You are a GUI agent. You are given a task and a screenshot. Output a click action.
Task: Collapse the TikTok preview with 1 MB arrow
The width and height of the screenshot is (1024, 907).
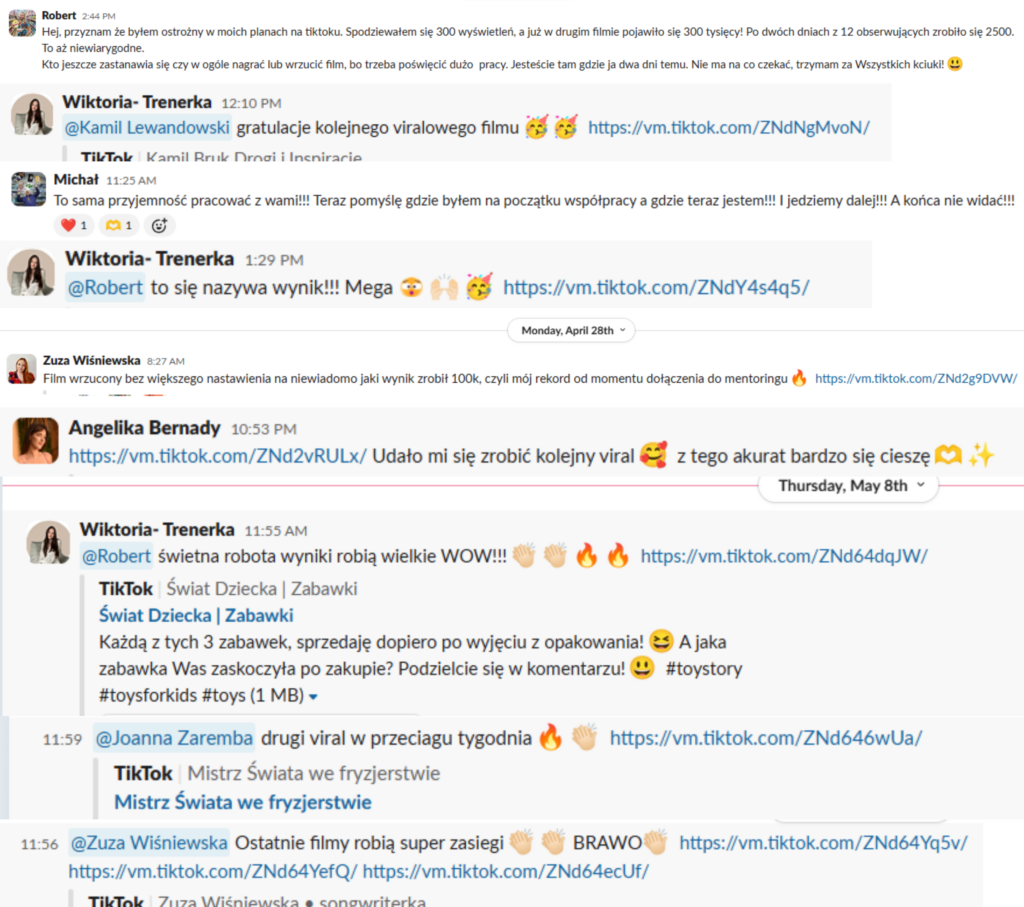click(x=313, y=697)
